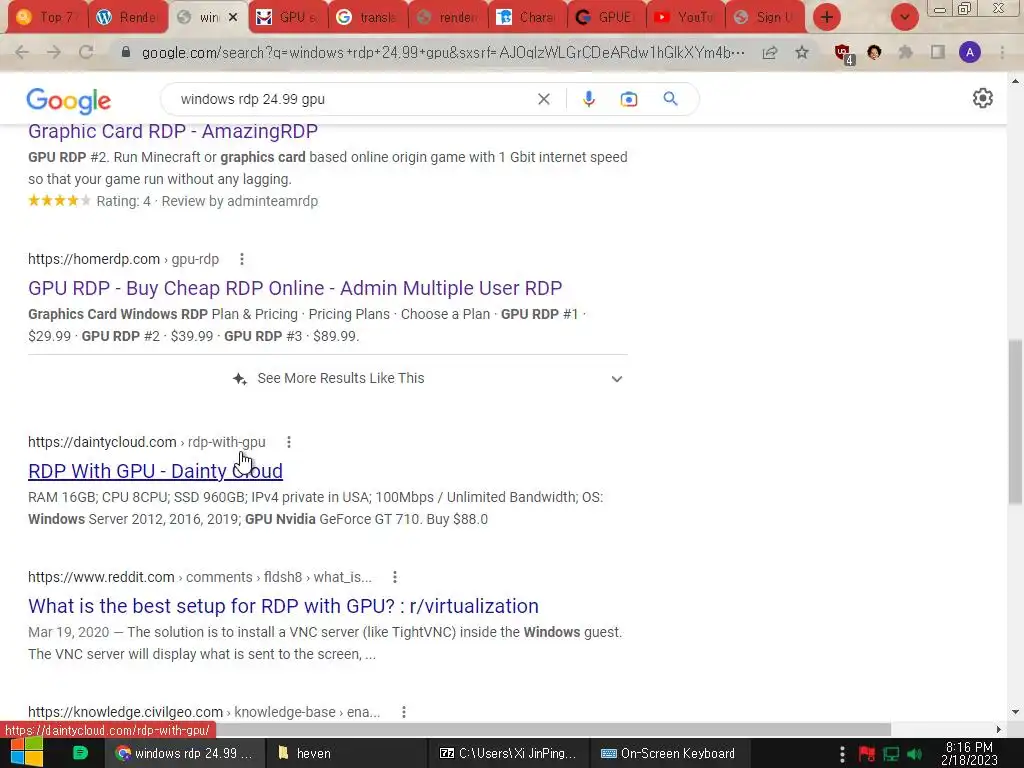Switch to the GPU mail tab
The image size is (1024, 768).
tap(288, 18)
